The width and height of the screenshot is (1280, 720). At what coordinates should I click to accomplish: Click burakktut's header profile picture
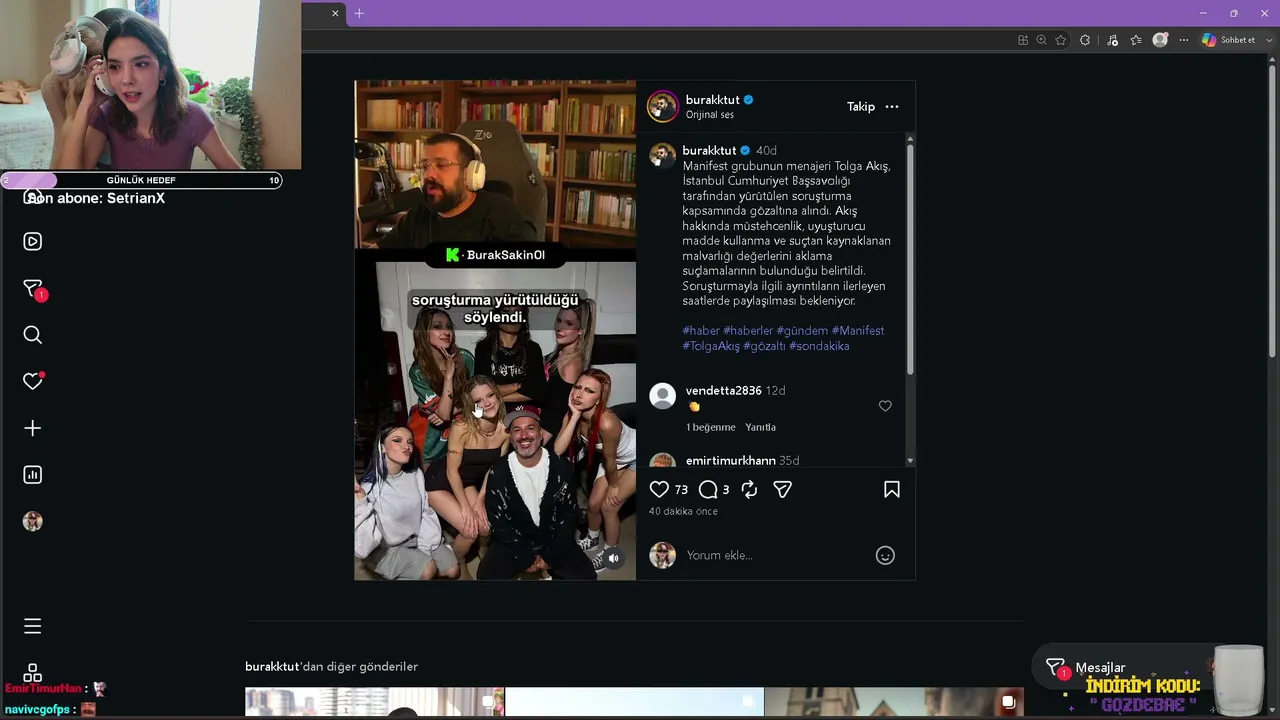(663, 106)
